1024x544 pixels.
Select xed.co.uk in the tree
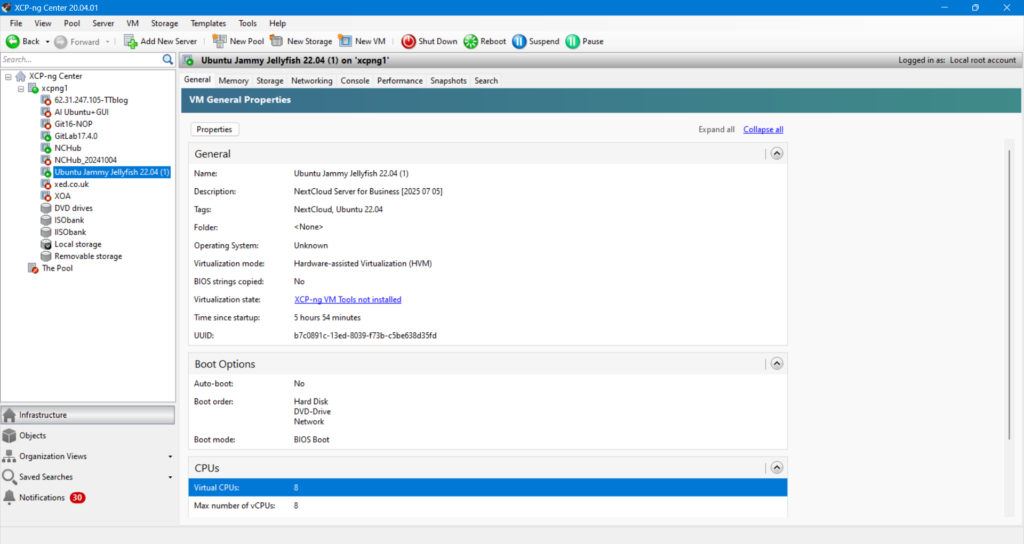pyautogui.click(x=71, y=184)
